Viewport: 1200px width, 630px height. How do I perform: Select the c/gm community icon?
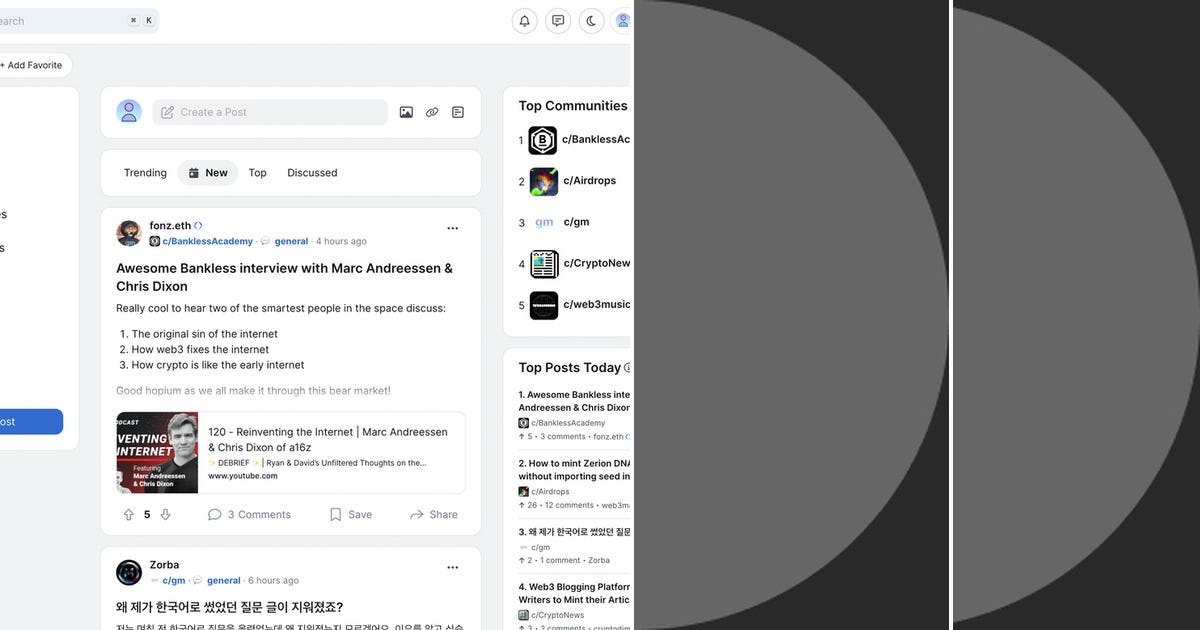pos(543,222)
